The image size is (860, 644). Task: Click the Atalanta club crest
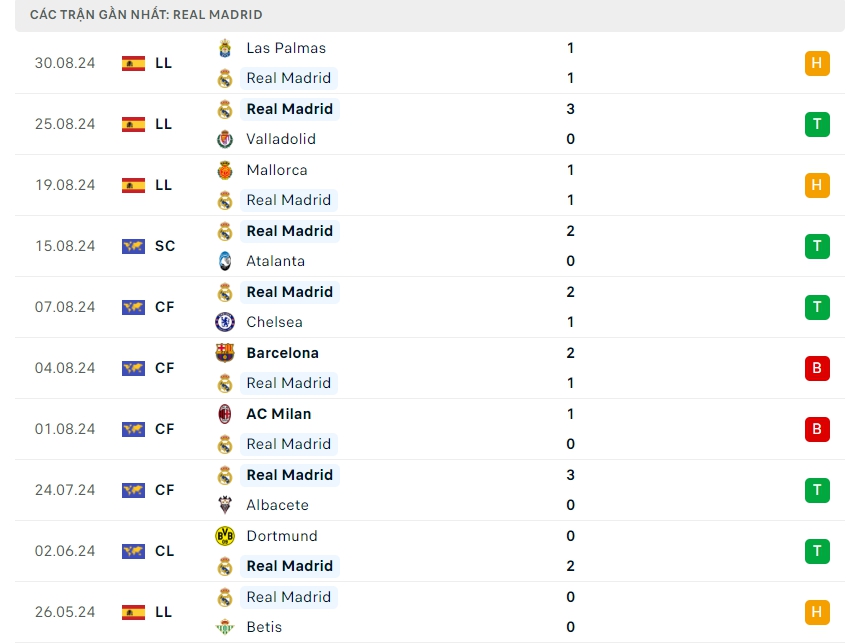(225, 261)
